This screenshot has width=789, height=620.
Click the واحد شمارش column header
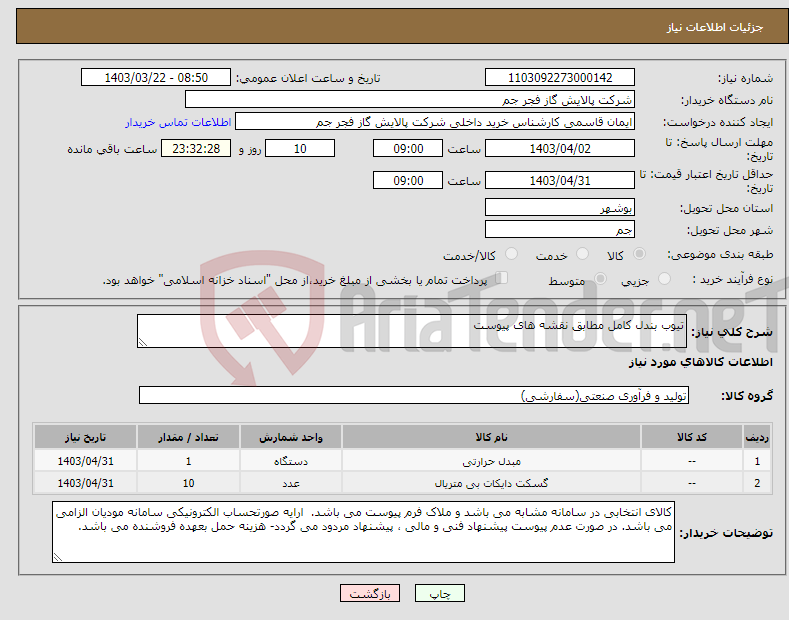click(x=291, y=437)
